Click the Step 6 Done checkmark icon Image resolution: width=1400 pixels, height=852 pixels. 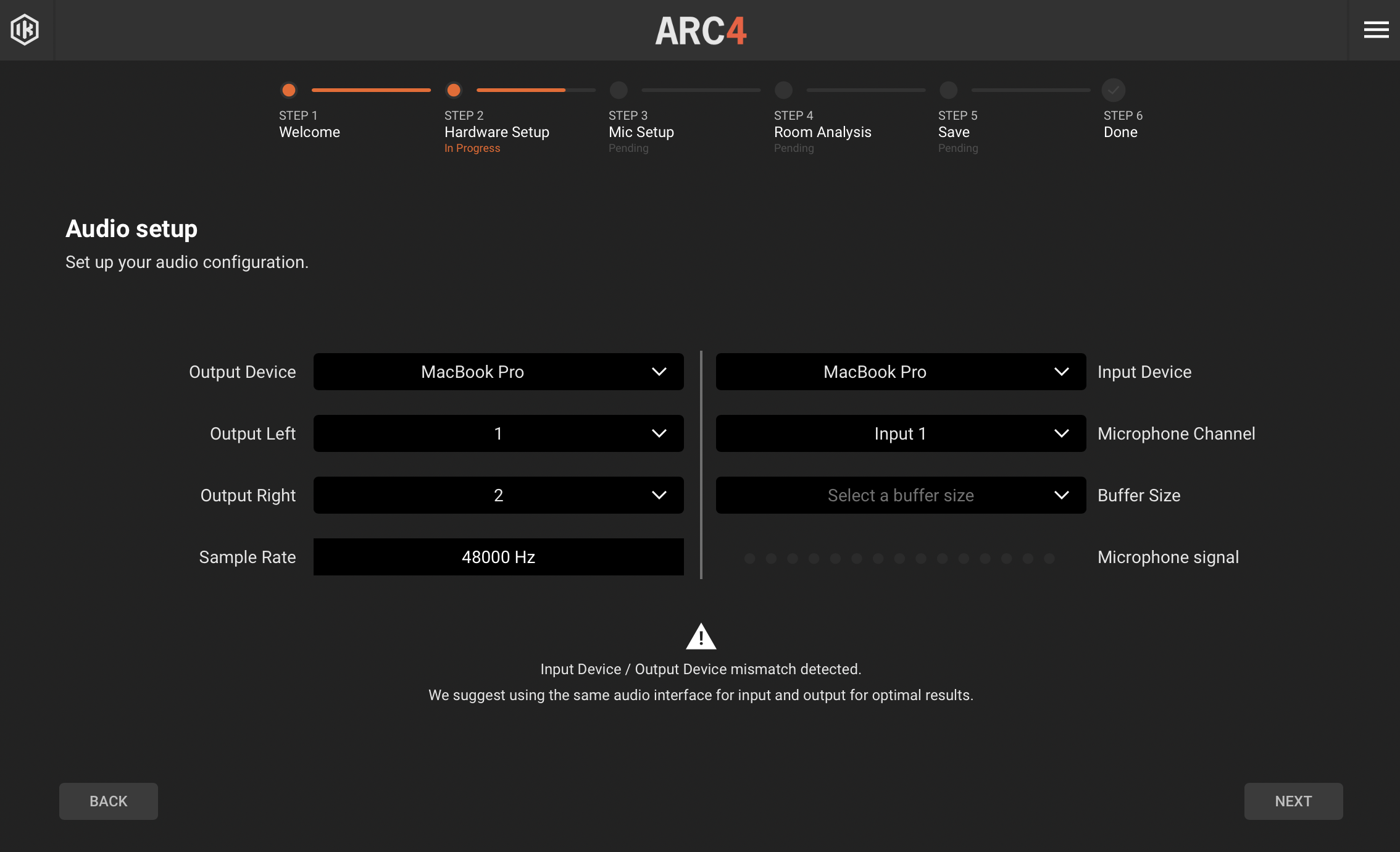pos(1113,90)
